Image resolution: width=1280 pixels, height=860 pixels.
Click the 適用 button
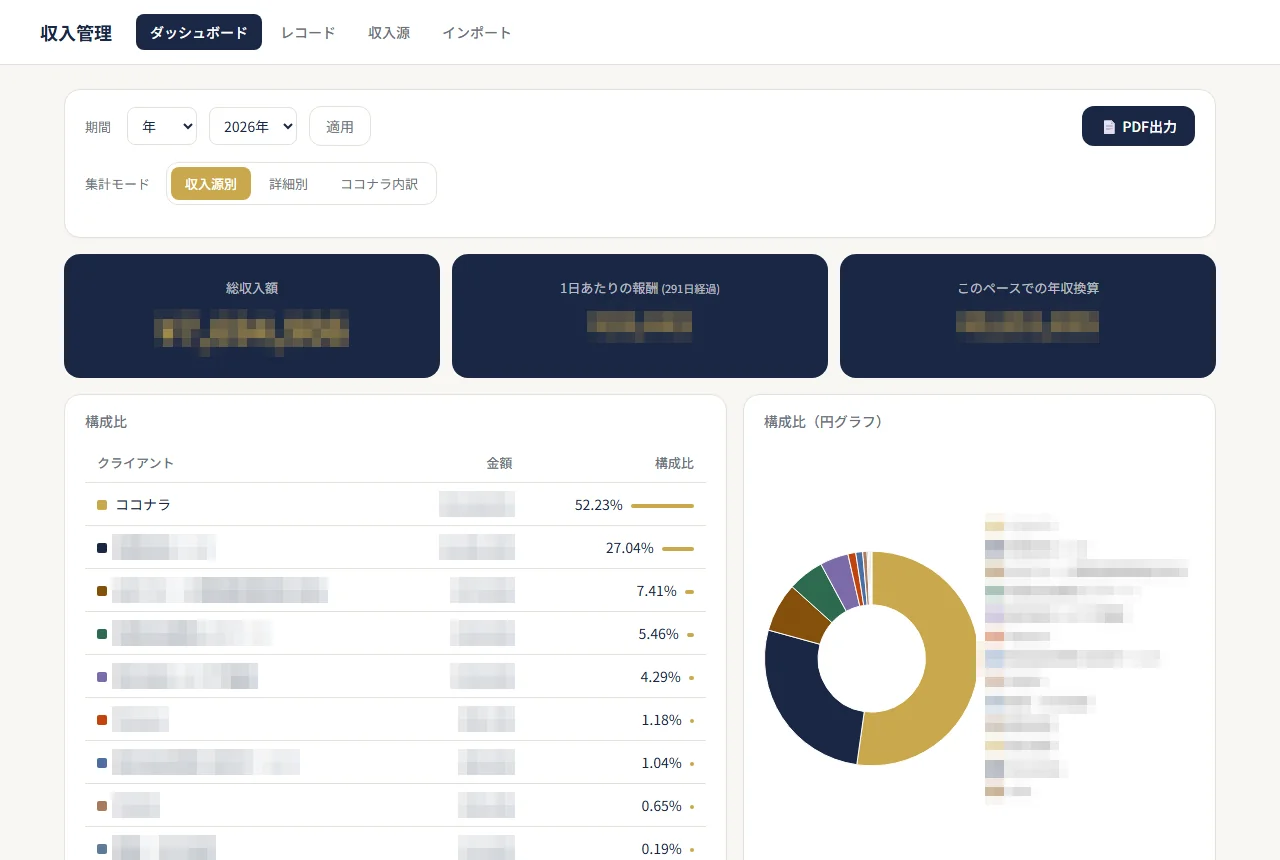pyautogui.click(x=340, y=126)
